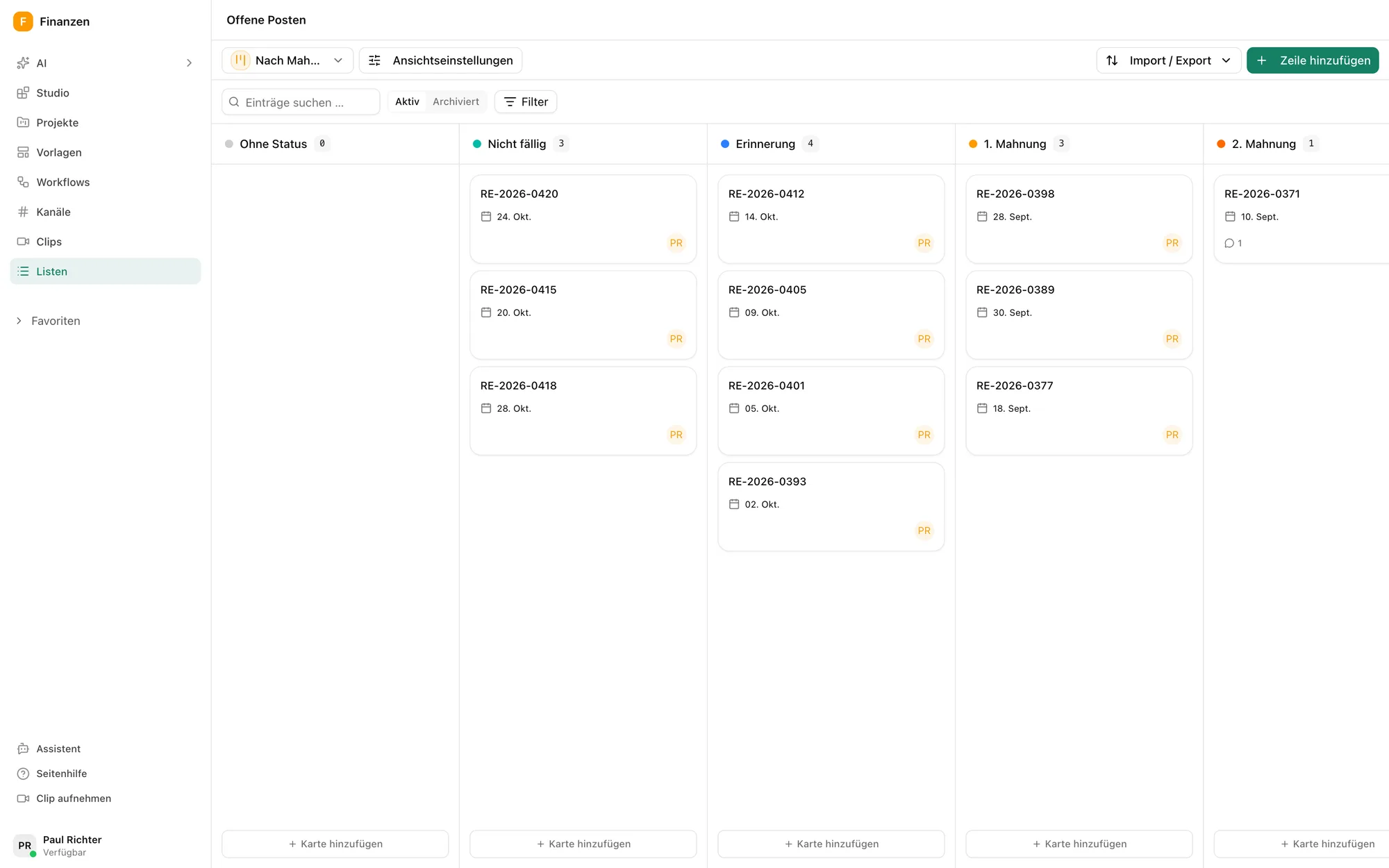The width and height of the screenshot is (1389, 868).
Task: Add a card under 1. Mahnung
Action: point(1079,844)
